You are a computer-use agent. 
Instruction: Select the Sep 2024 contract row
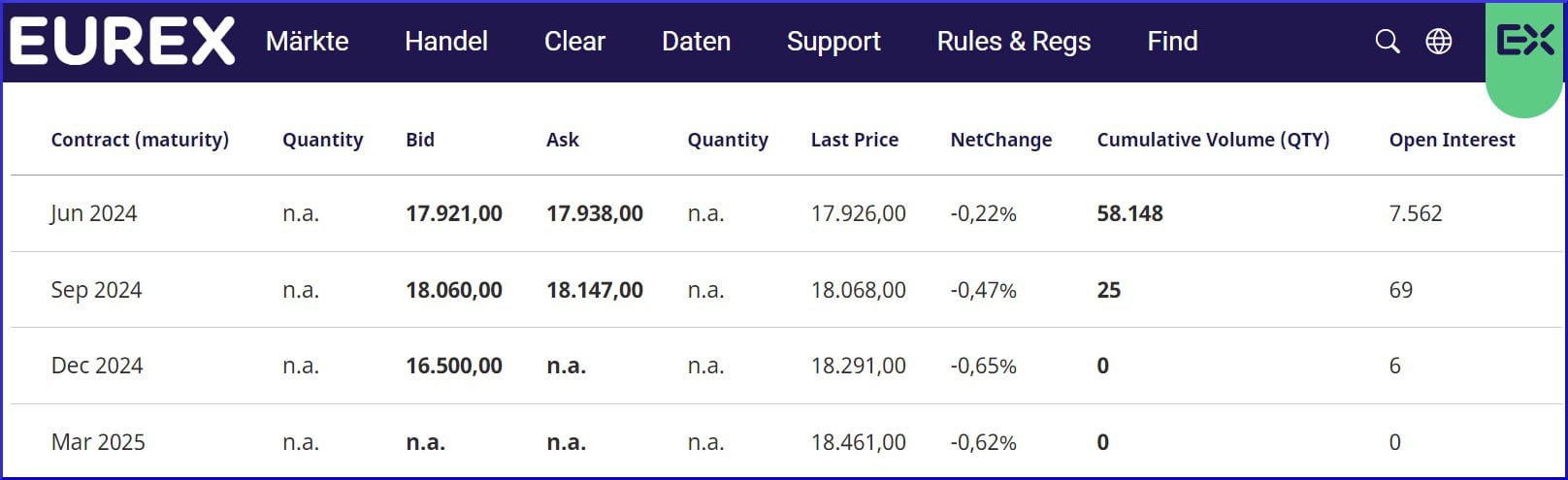96,290
